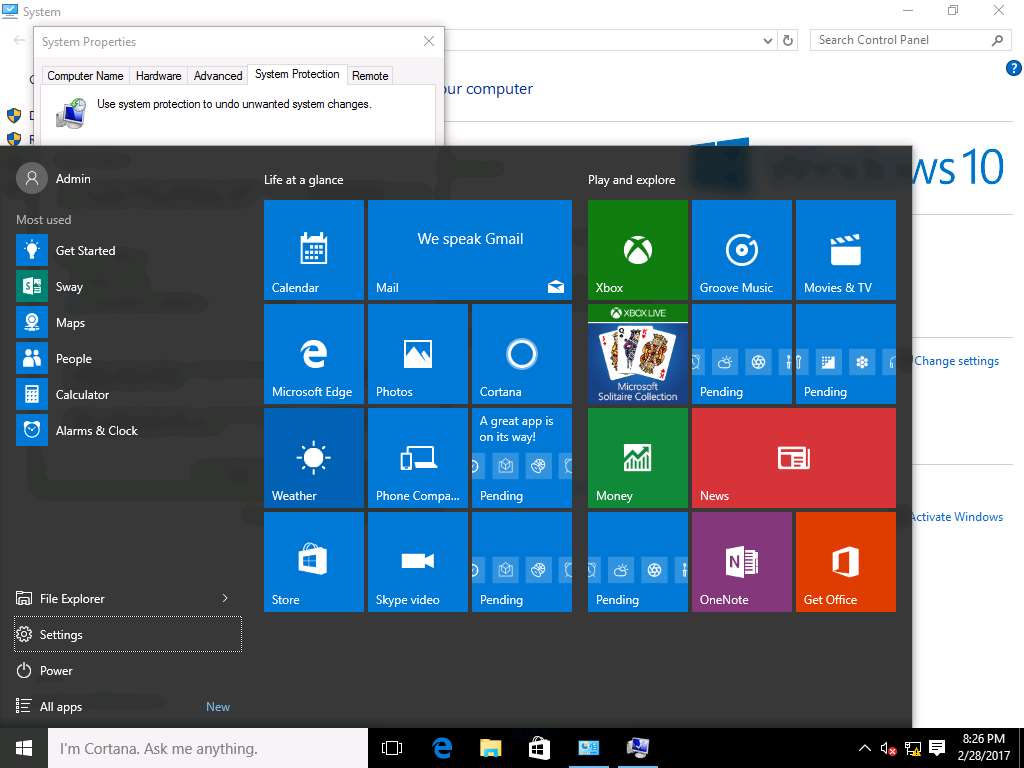Open the Movies & TV tile

pyautogui.click(x=846, y=249)
